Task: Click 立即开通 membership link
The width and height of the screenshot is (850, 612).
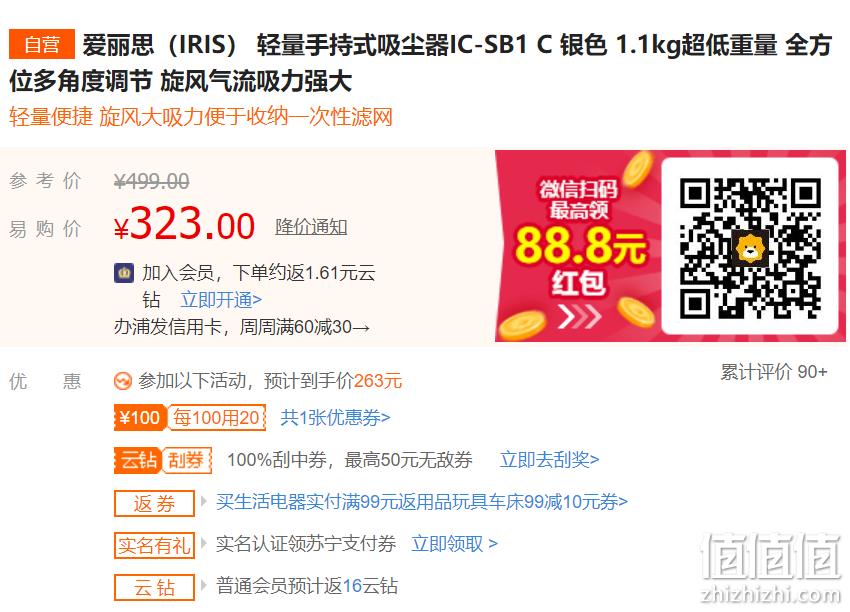Action: pyautogui.click(x=221, y=299)
